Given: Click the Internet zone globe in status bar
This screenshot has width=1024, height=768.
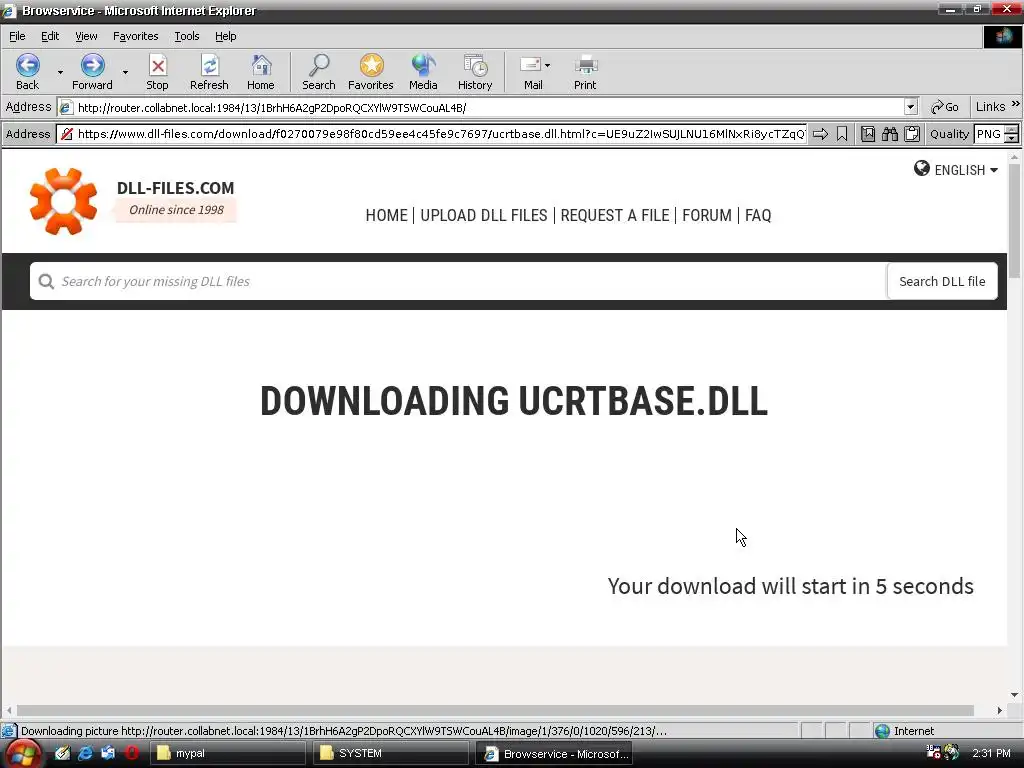Looking at the screenshot, I should coord(882,731).
